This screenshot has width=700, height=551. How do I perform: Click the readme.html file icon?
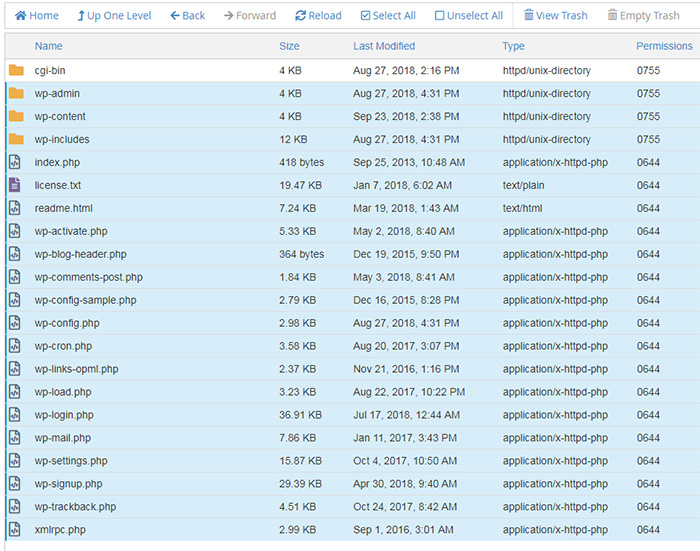pyautogui.click(x=15, y=208)
